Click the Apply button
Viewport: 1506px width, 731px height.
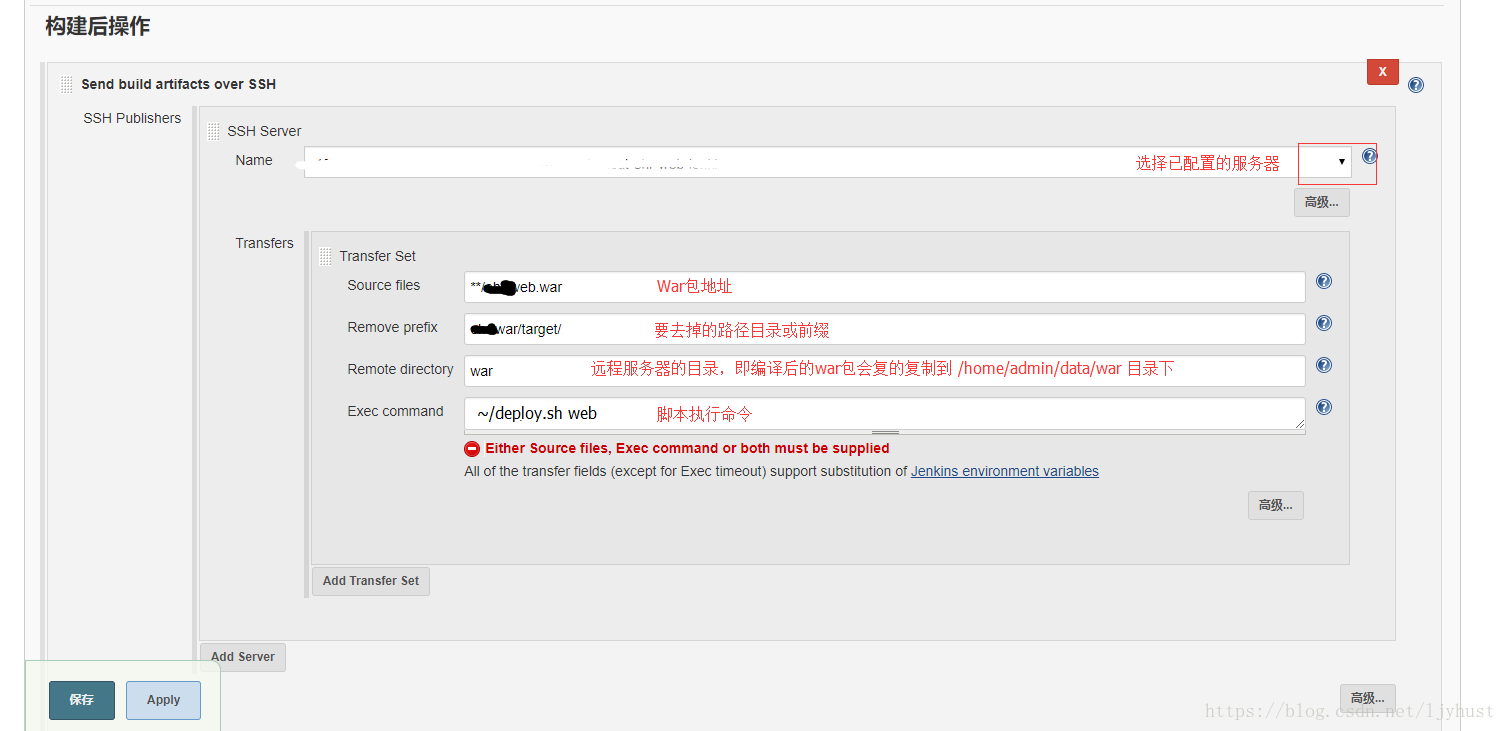click(x=162, y=700)
